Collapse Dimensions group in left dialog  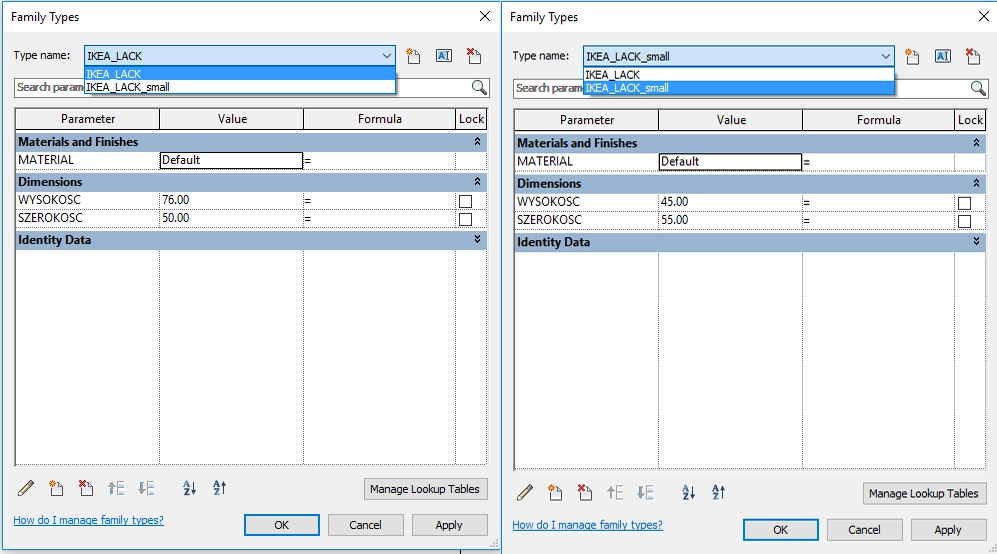[478, 182]
